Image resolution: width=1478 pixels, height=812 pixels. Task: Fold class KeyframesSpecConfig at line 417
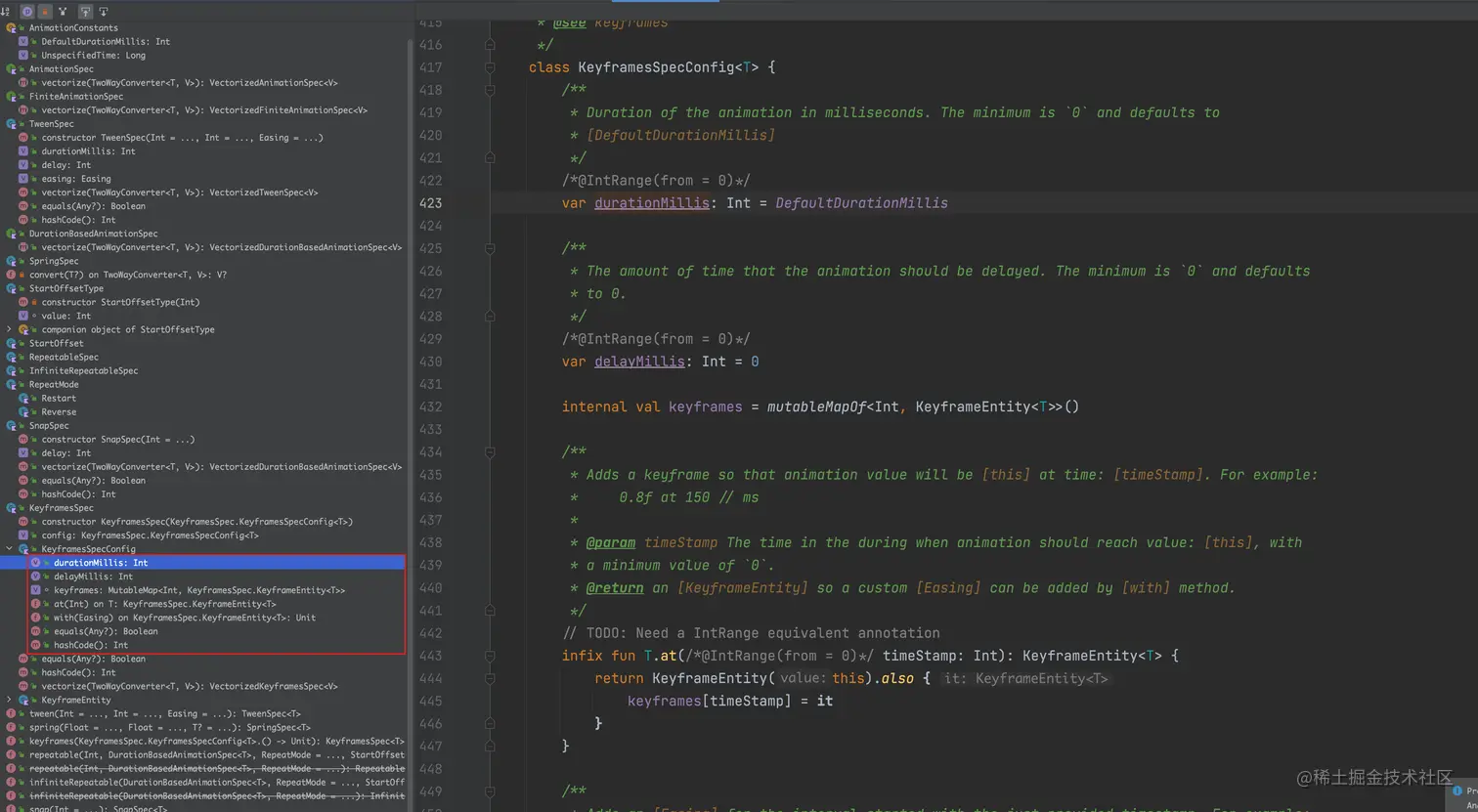pos(490,67)
